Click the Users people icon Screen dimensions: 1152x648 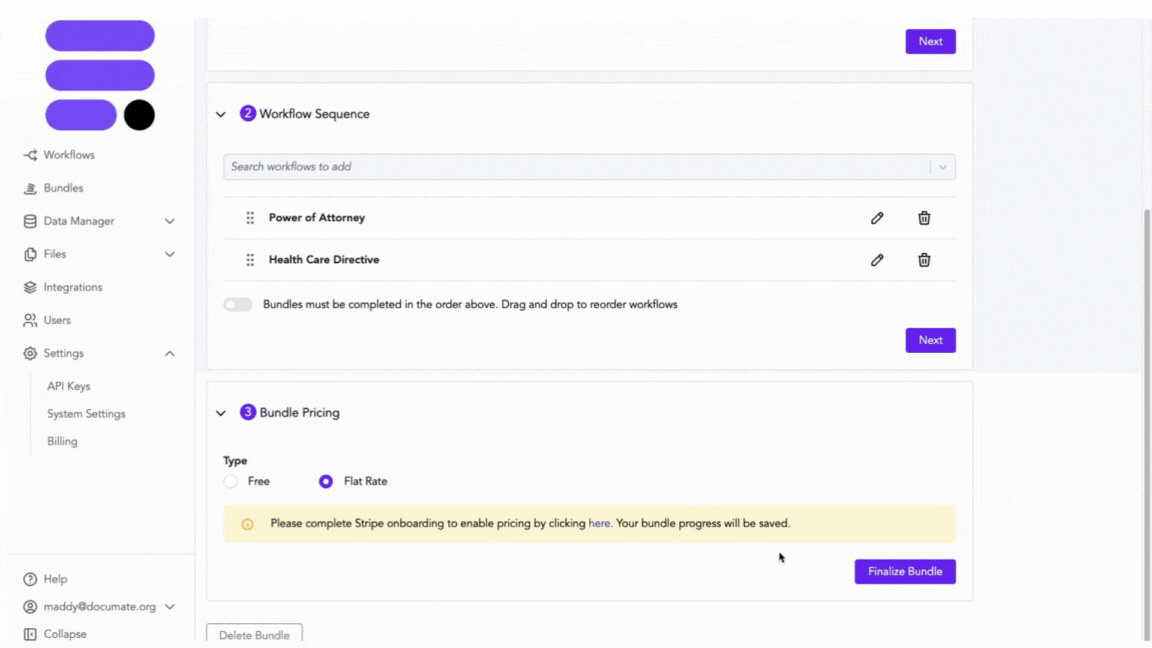pyautogui.click(x=30, y=320)
